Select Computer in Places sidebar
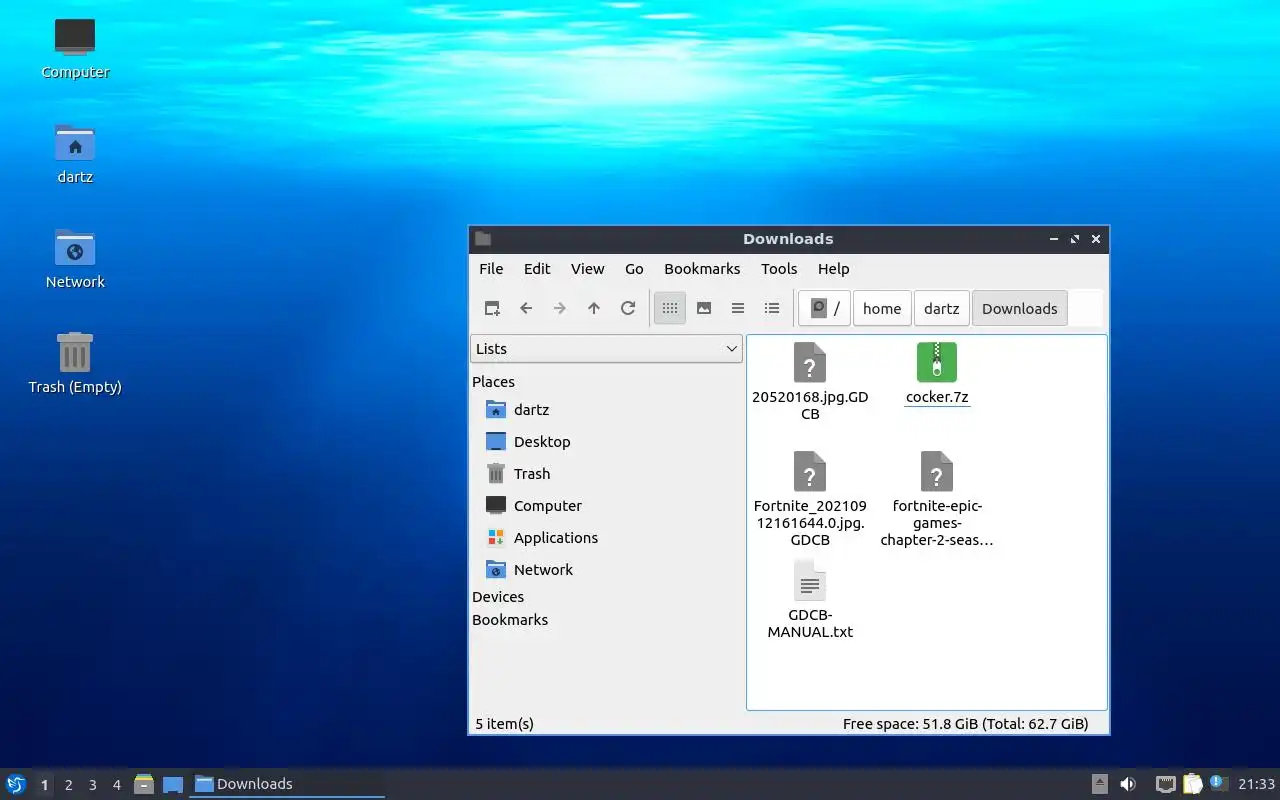 tap(606, 506)
